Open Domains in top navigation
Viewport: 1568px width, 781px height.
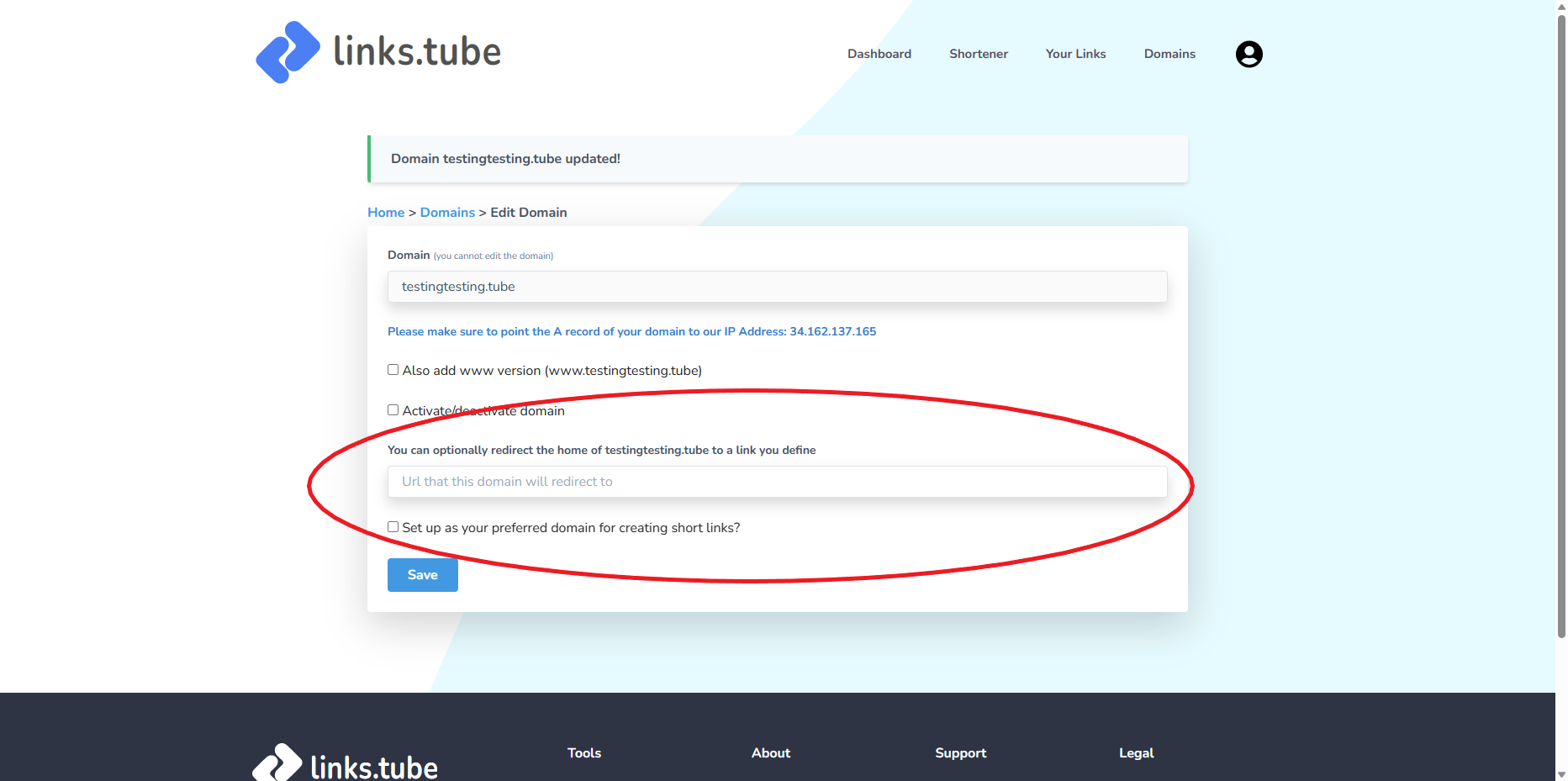pos(1169,54)
